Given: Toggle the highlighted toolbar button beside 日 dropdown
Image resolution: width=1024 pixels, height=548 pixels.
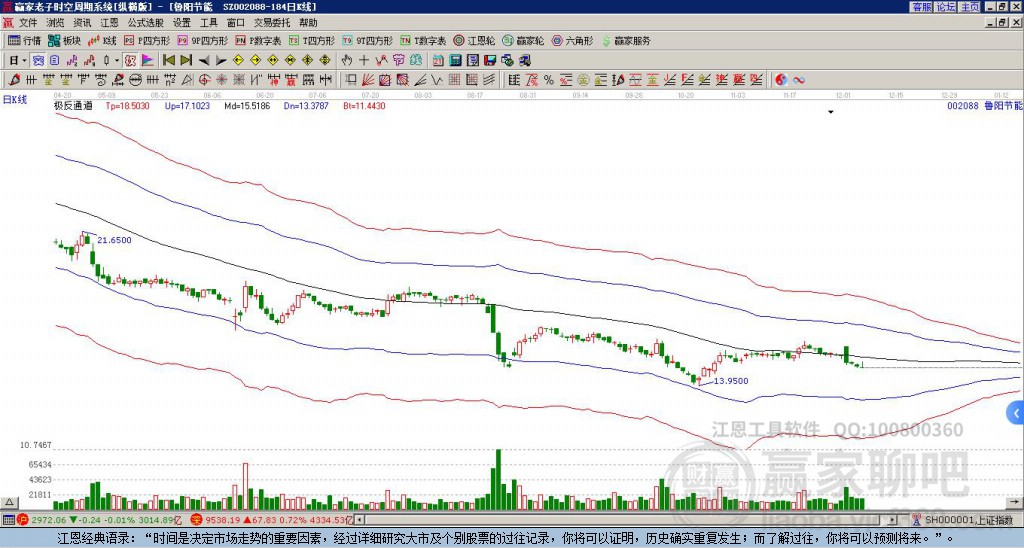Looking at the screenshot, I should click(38, 61).
